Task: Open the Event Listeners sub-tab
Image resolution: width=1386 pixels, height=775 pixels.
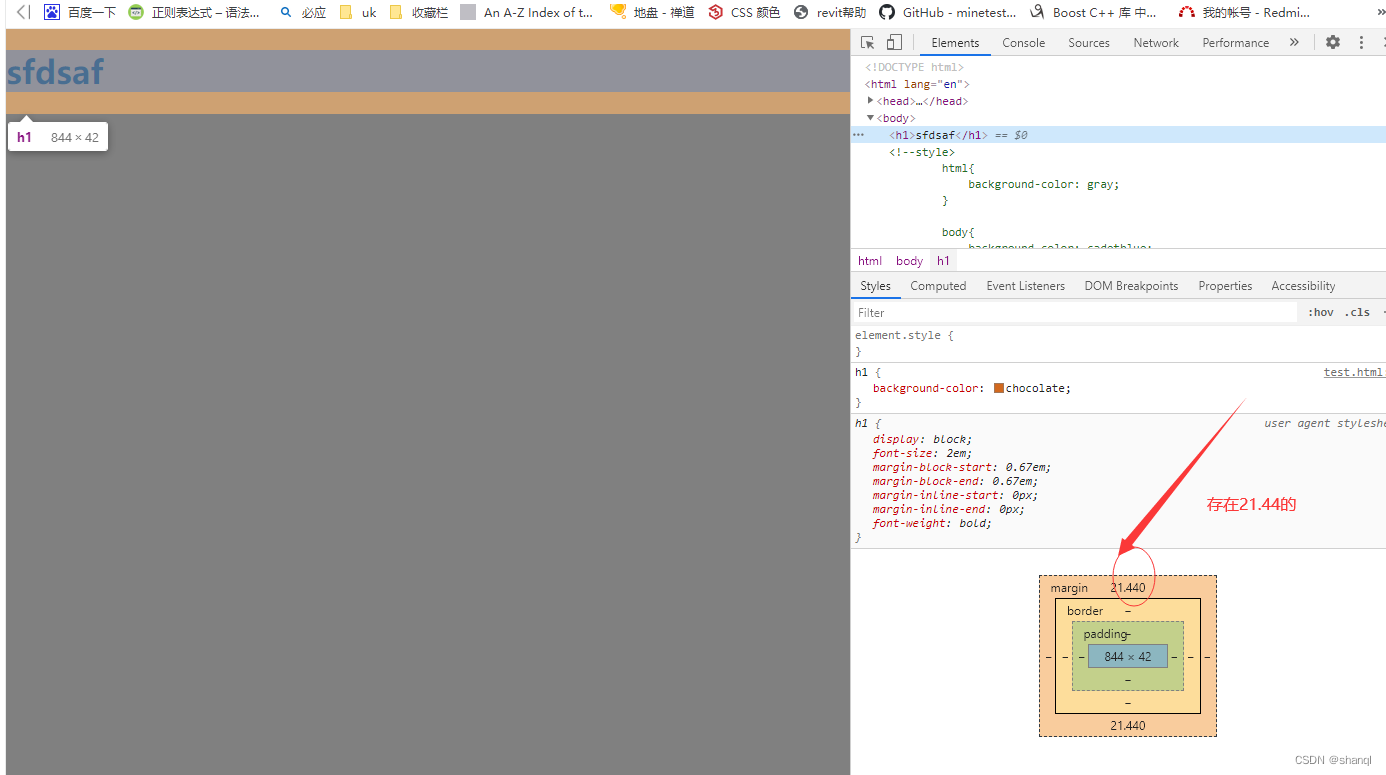Action: [1025, 286]
